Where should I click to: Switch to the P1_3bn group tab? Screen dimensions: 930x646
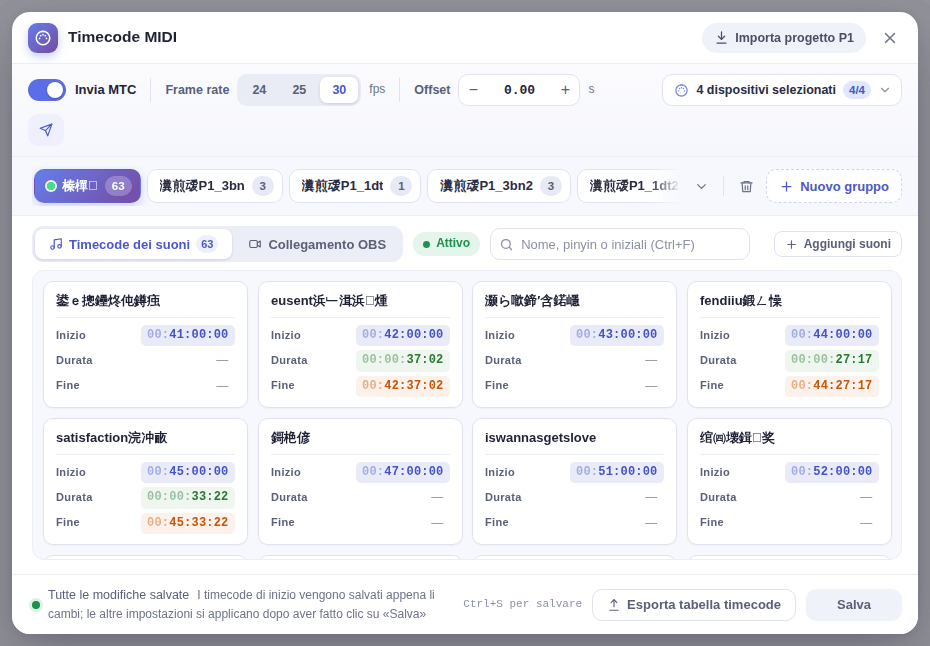[x=215, y=186]
